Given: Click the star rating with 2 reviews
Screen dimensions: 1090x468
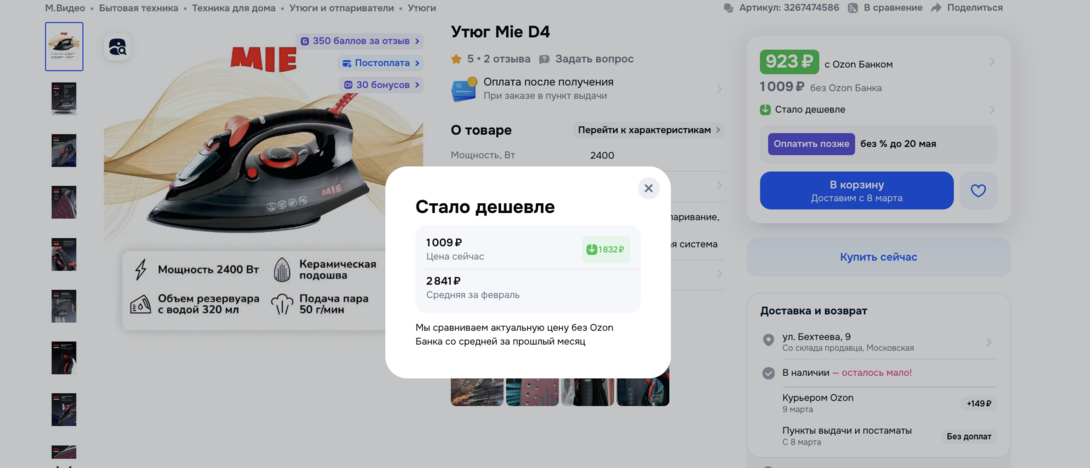Looking at the screenshot, I should pos(490,59).
